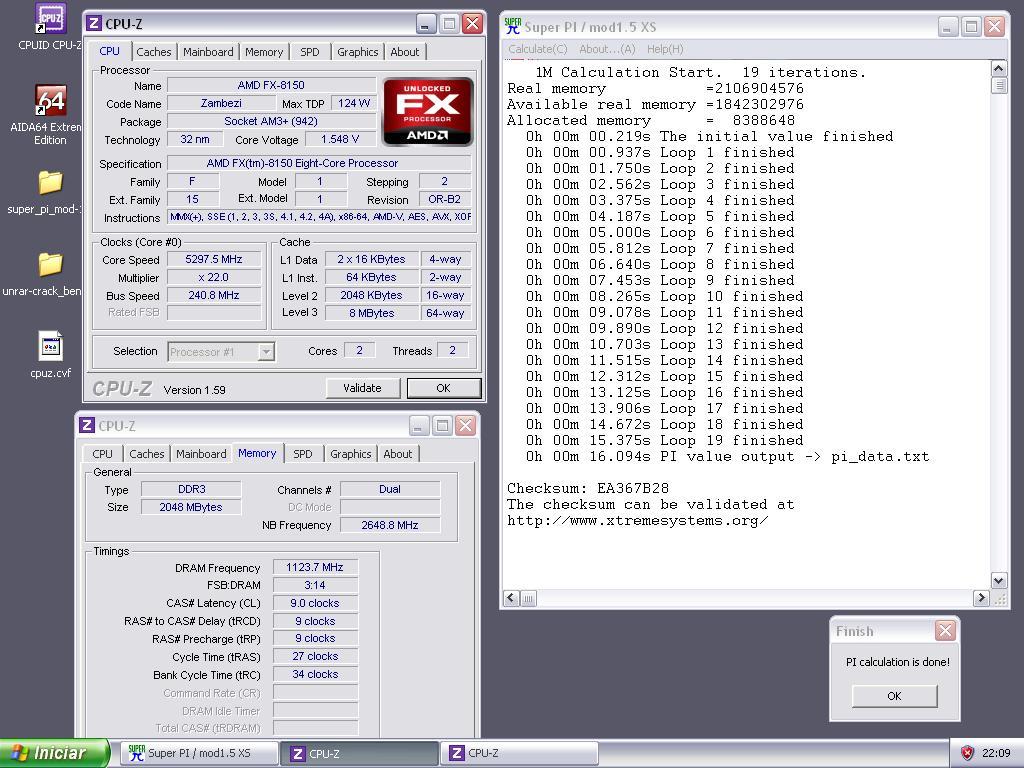Viewport: 1024px width, 768px height.
Task: Select About tab in lower CPU-Z window
Action: tap(398, 453)
